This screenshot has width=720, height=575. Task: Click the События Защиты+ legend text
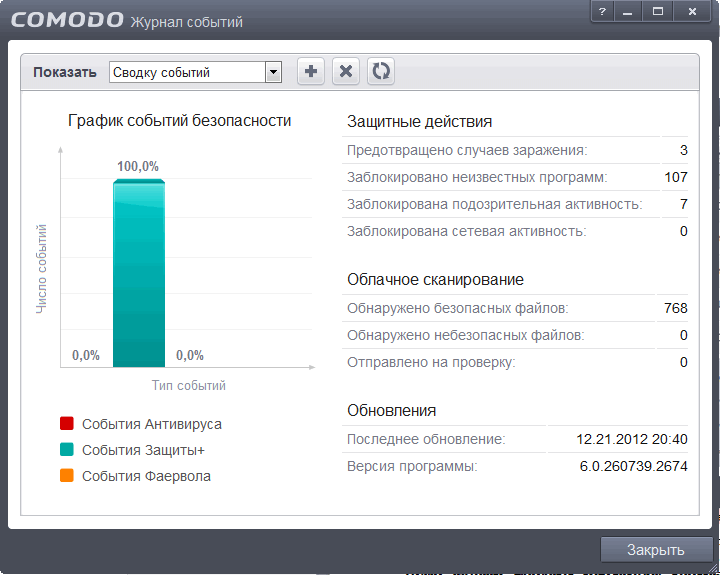143,450
